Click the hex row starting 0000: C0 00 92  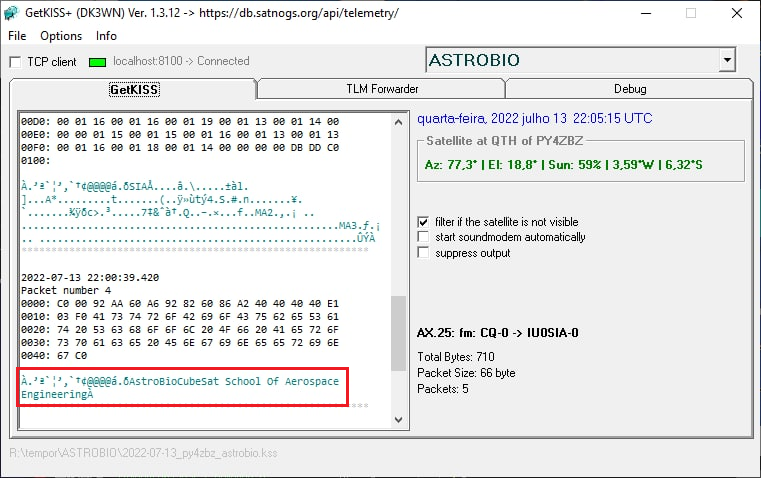click(180, 303)
